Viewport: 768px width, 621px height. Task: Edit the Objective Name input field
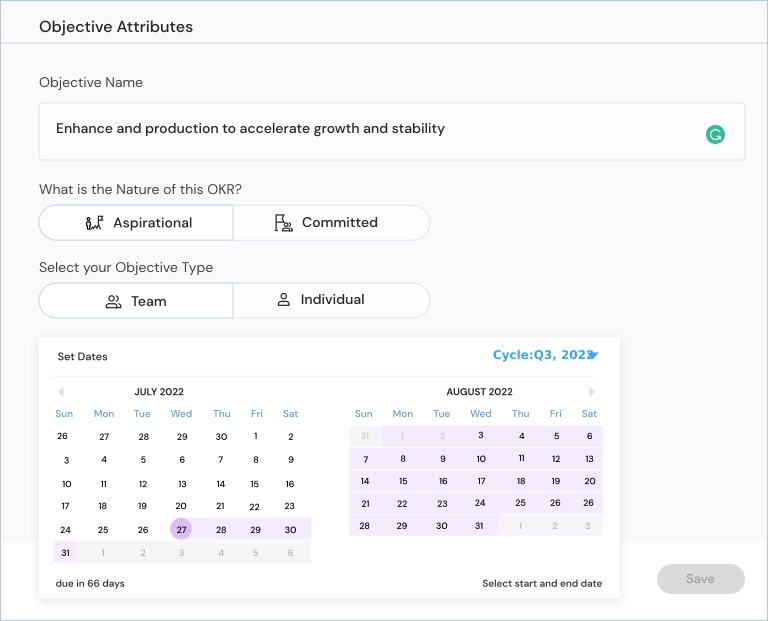(x=392, y=131)
